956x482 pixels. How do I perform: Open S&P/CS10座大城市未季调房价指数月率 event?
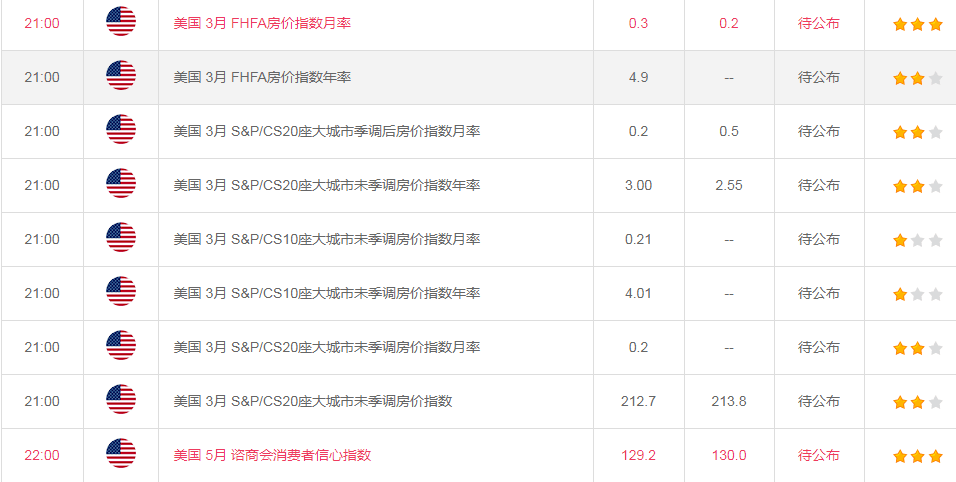(x=327, y=239)
